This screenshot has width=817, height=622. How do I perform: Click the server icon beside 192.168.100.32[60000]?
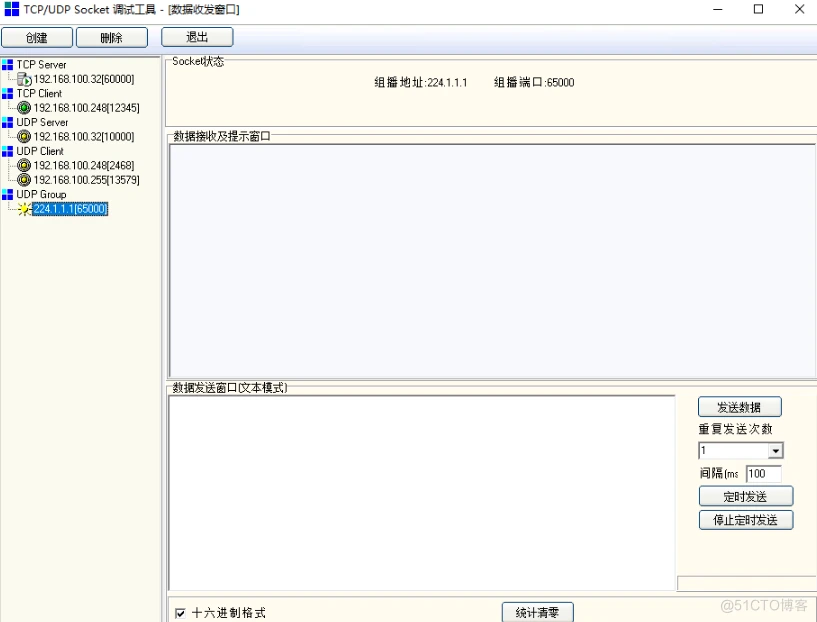click(x=23, y=78)
